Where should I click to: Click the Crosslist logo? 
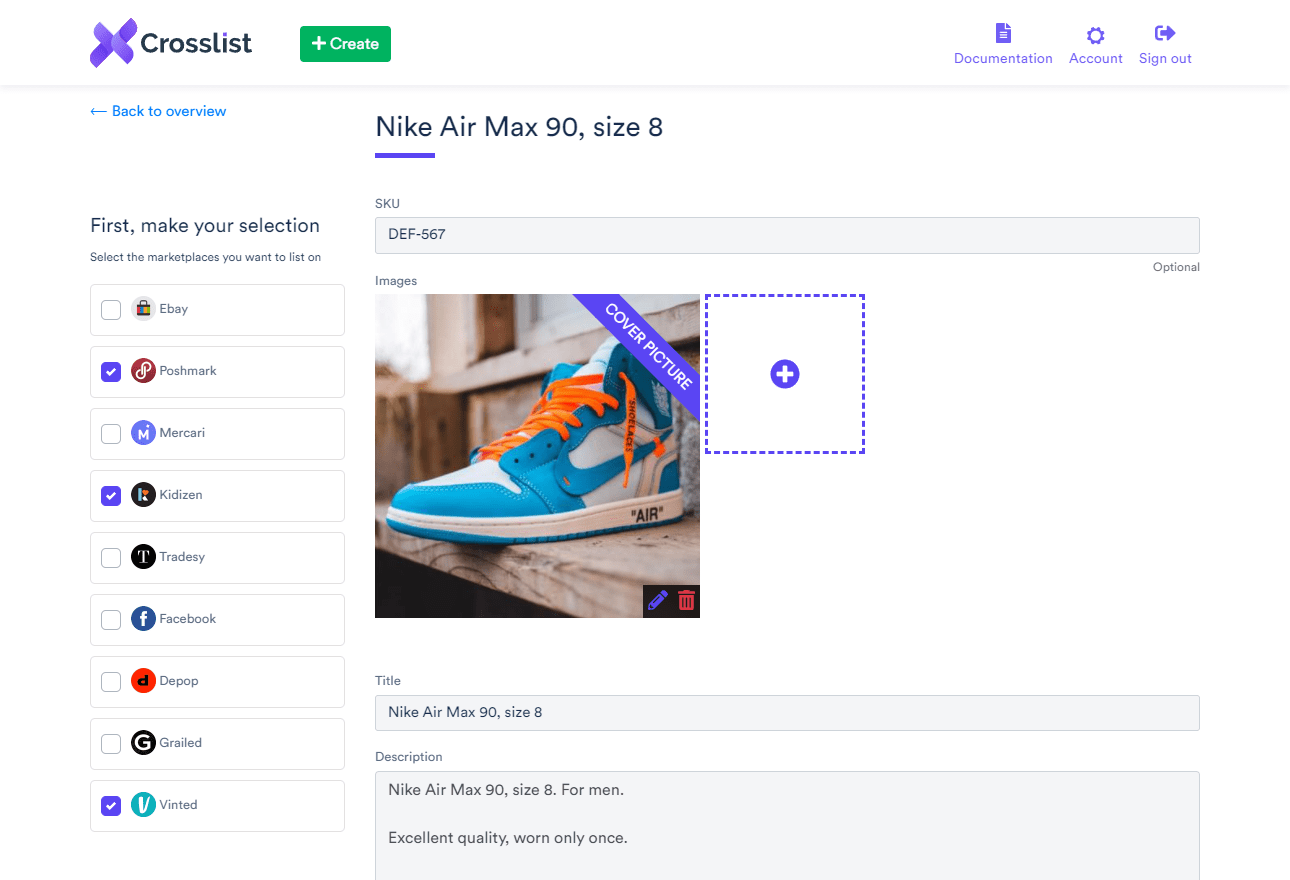[x=171, y=43]
